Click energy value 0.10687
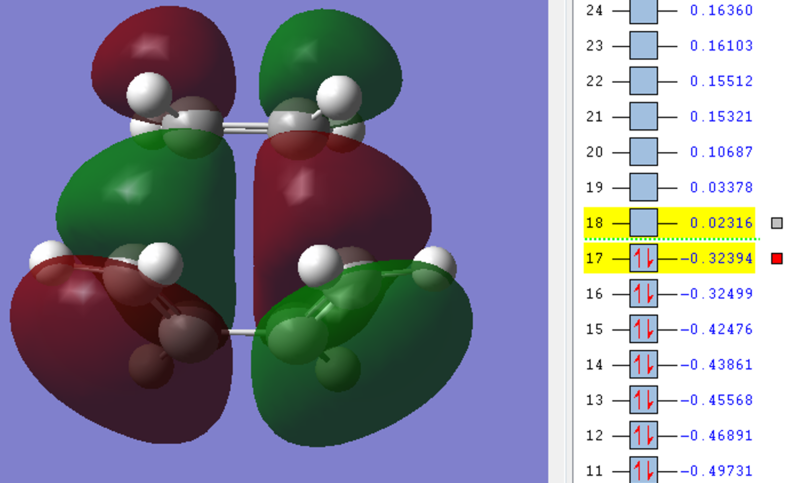 point(721,152)
